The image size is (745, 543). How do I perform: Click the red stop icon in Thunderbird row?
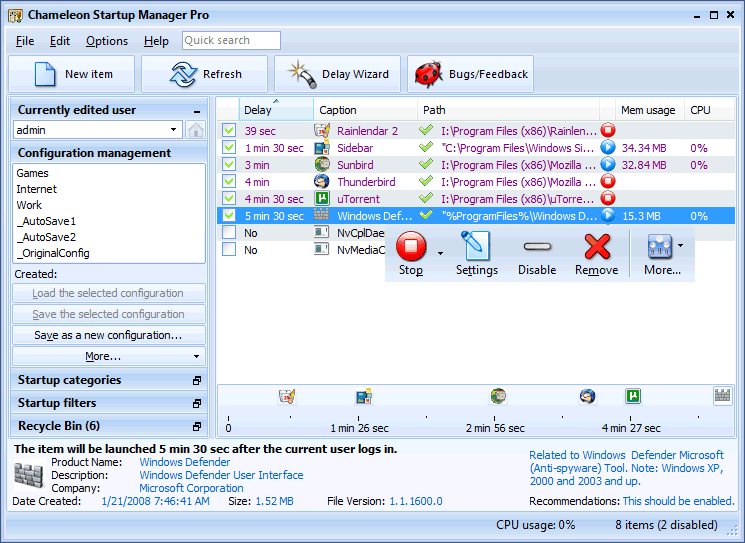tap(608, 181)
